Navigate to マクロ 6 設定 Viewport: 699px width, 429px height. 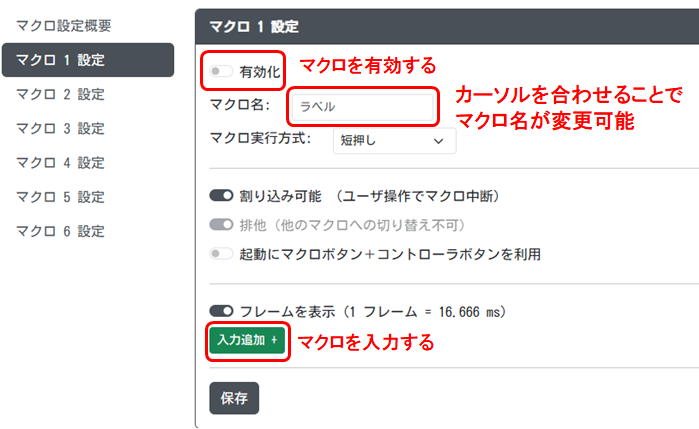pos(60,231)
